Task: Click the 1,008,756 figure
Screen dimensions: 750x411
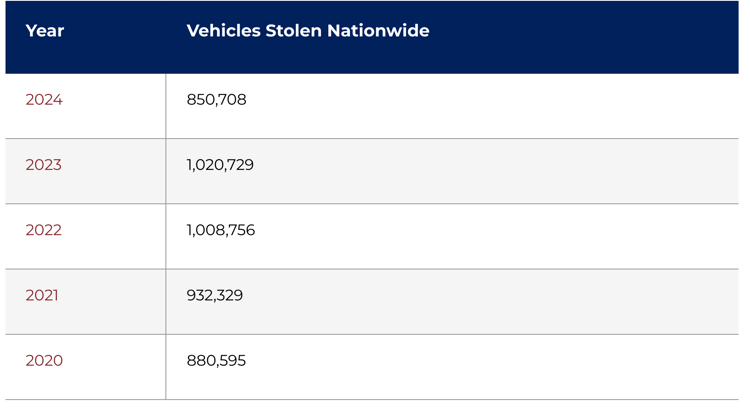Action: coord(221,230)
